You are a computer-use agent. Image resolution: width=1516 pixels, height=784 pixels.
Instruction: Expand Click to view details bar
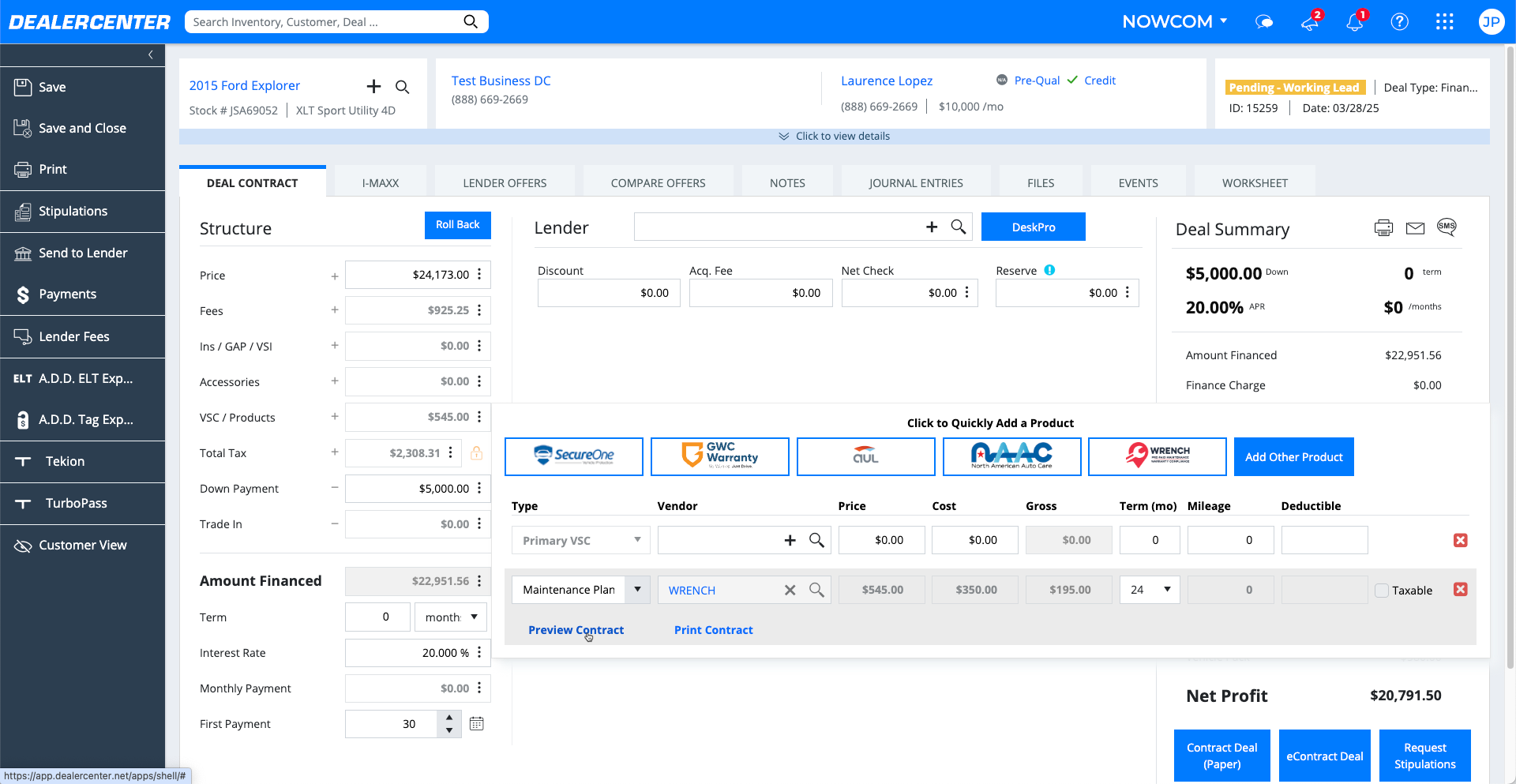[835, 136]
